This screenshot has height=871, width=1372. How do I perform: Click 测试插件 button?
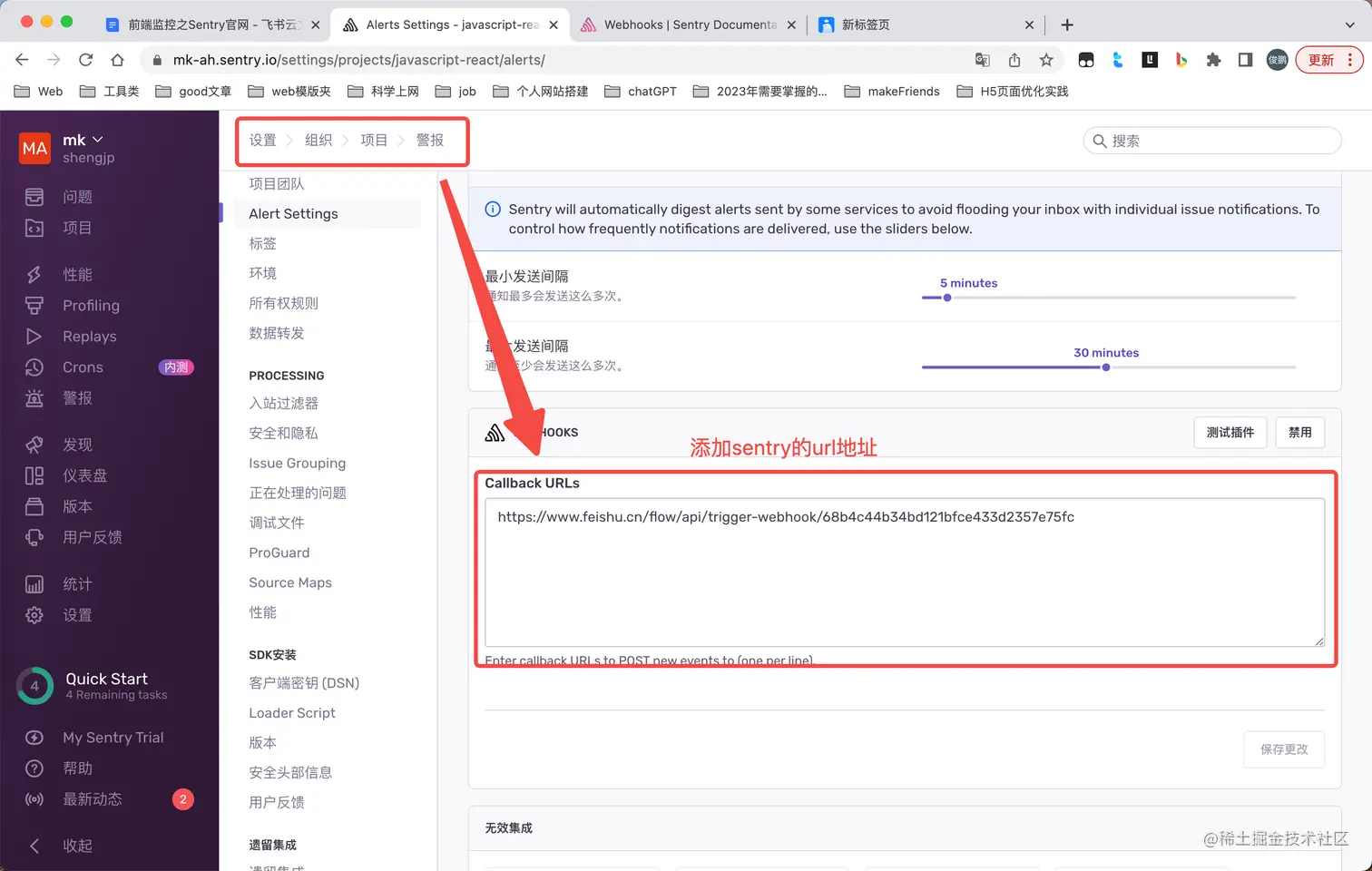[1230, 432]
